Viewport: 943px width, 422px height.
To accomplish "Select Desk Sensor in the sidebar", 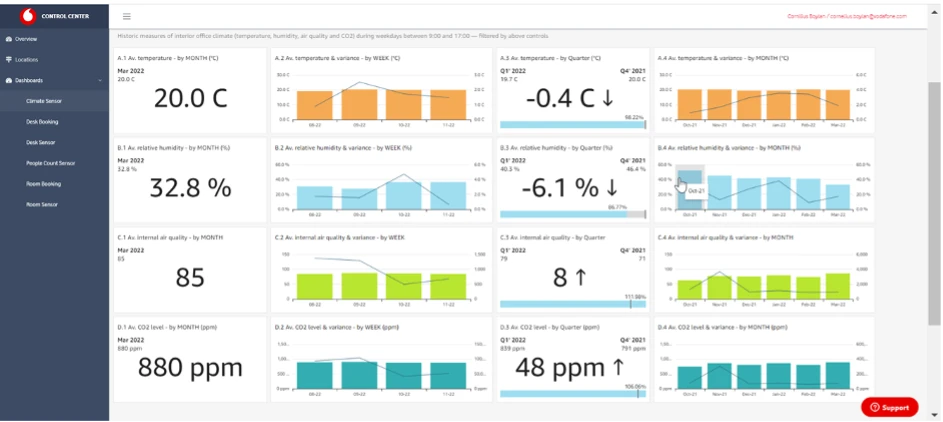I will (40, 142).
